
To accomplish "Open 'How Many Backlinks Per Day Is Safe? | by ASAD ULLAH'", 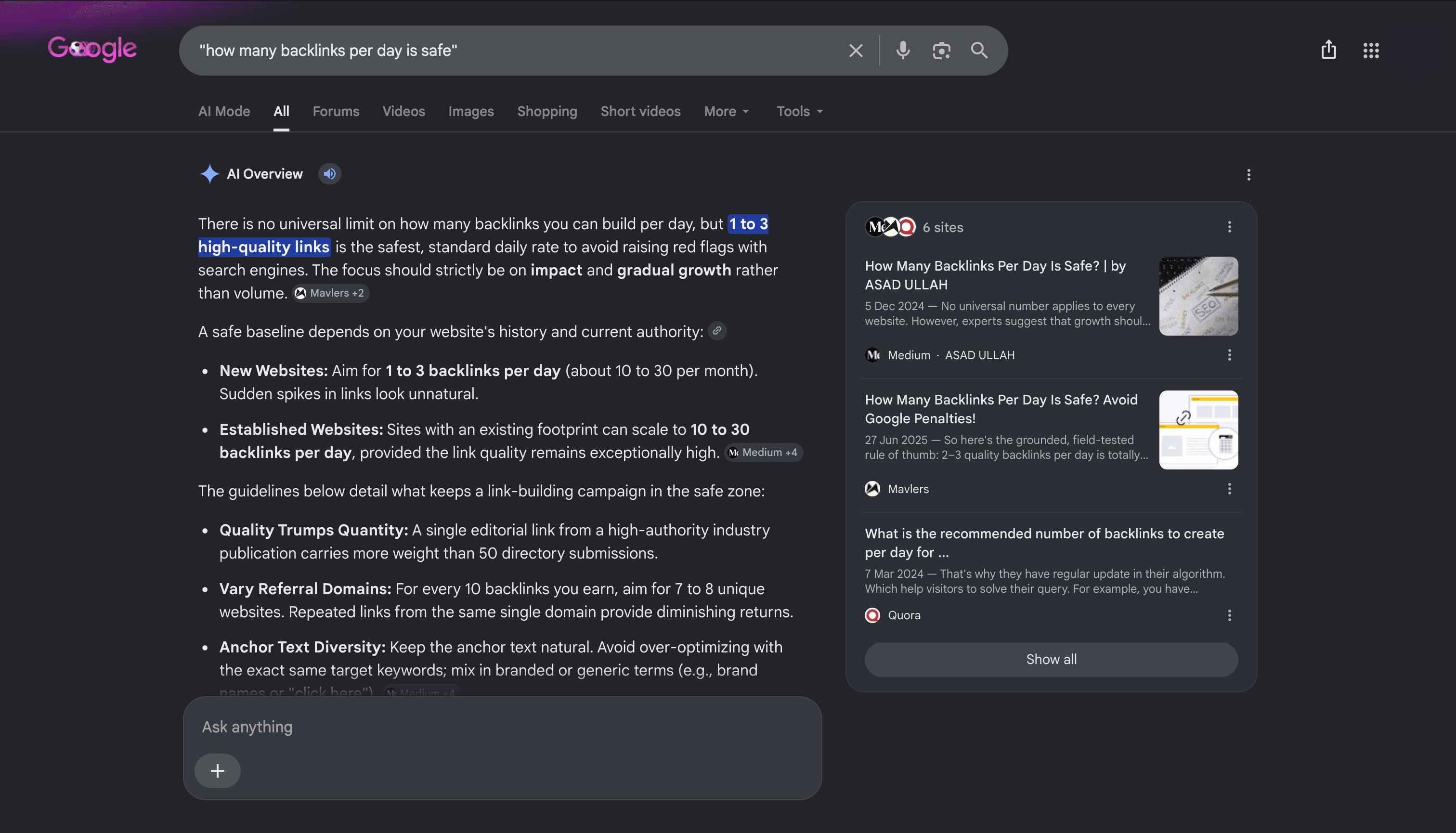I will pyautogui.click(x=995, y=275).
